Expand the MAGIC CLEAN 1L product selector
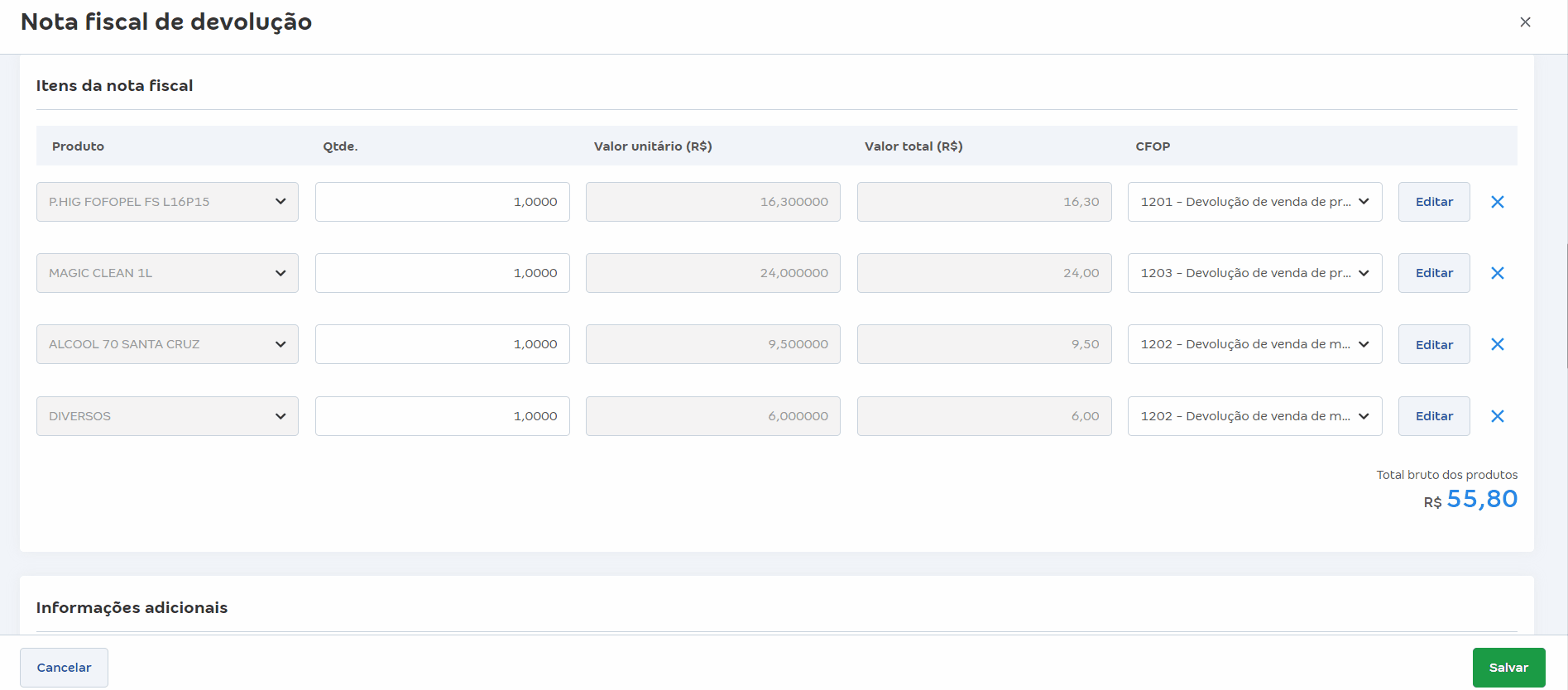Image resolution: width=1568 pixels, height=690 pixels. [167, 273]
